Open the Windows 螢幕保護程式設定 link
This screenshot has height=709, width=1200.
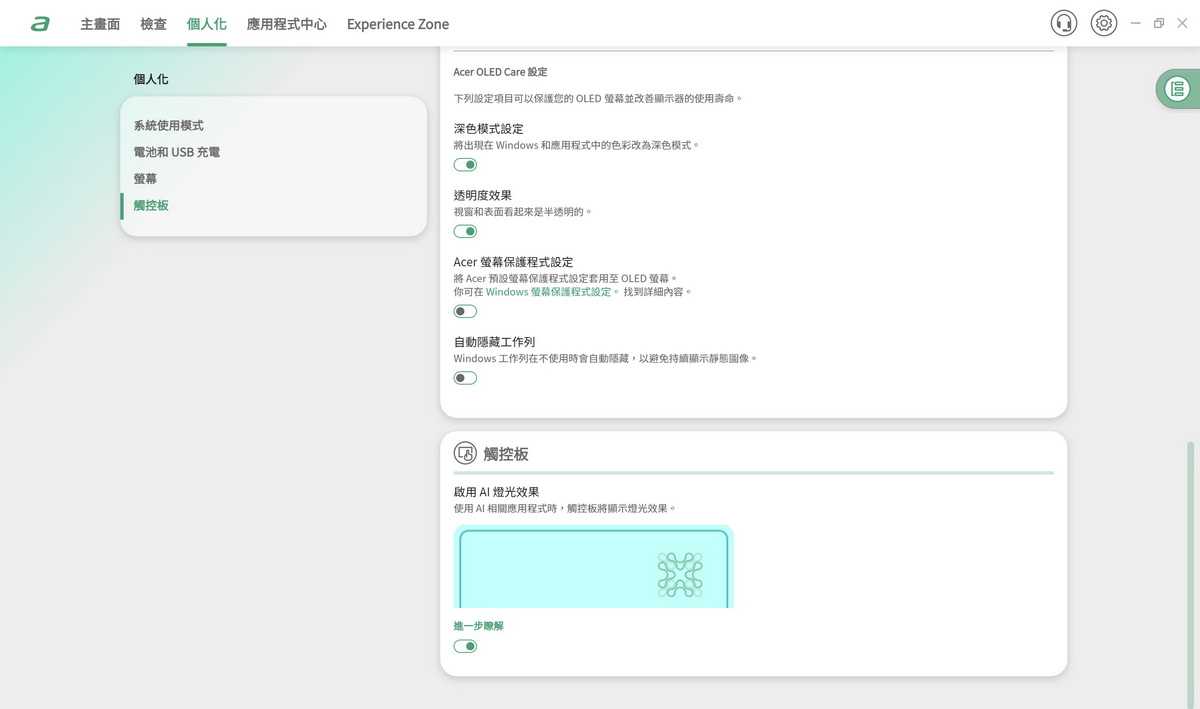coord(548,292)
